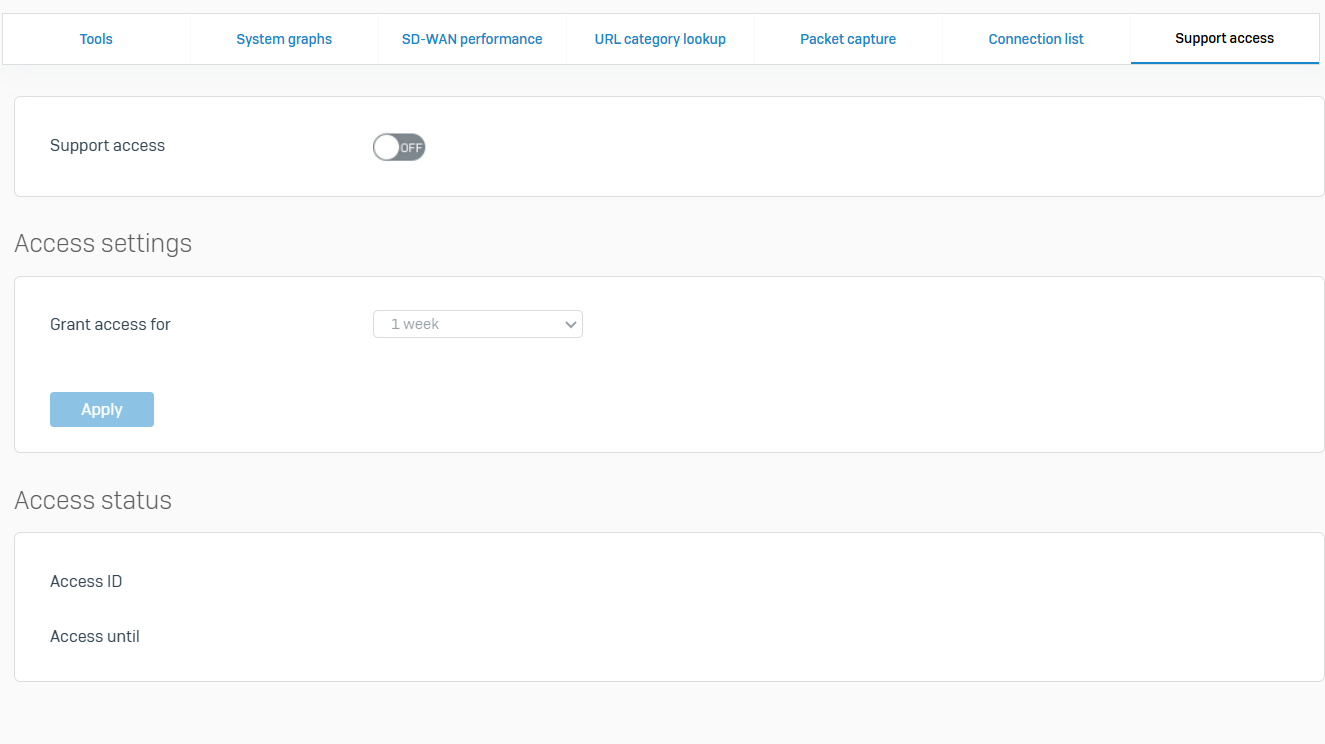
Task: Click the Access status section heading
Action: click(x=93, y=500)
